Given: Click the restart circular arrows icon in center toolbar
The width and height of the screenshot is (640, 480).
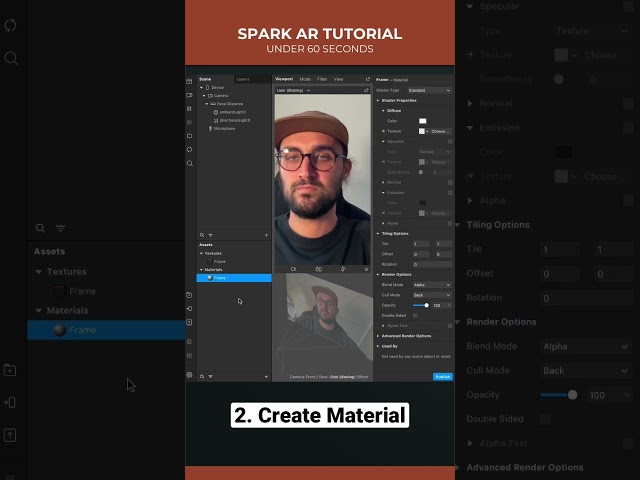Looking at the screenshot, I should point(189,149).
